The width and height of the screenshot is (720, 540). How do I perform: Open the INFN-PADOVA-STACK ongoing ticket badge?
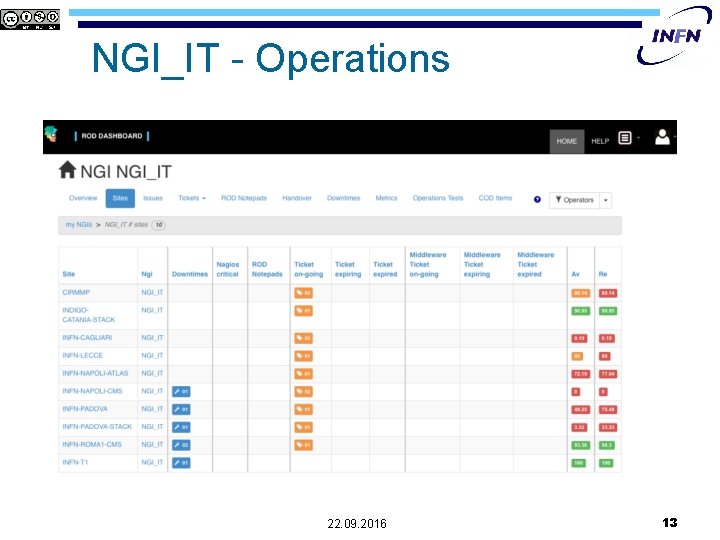tap(304, 427)
